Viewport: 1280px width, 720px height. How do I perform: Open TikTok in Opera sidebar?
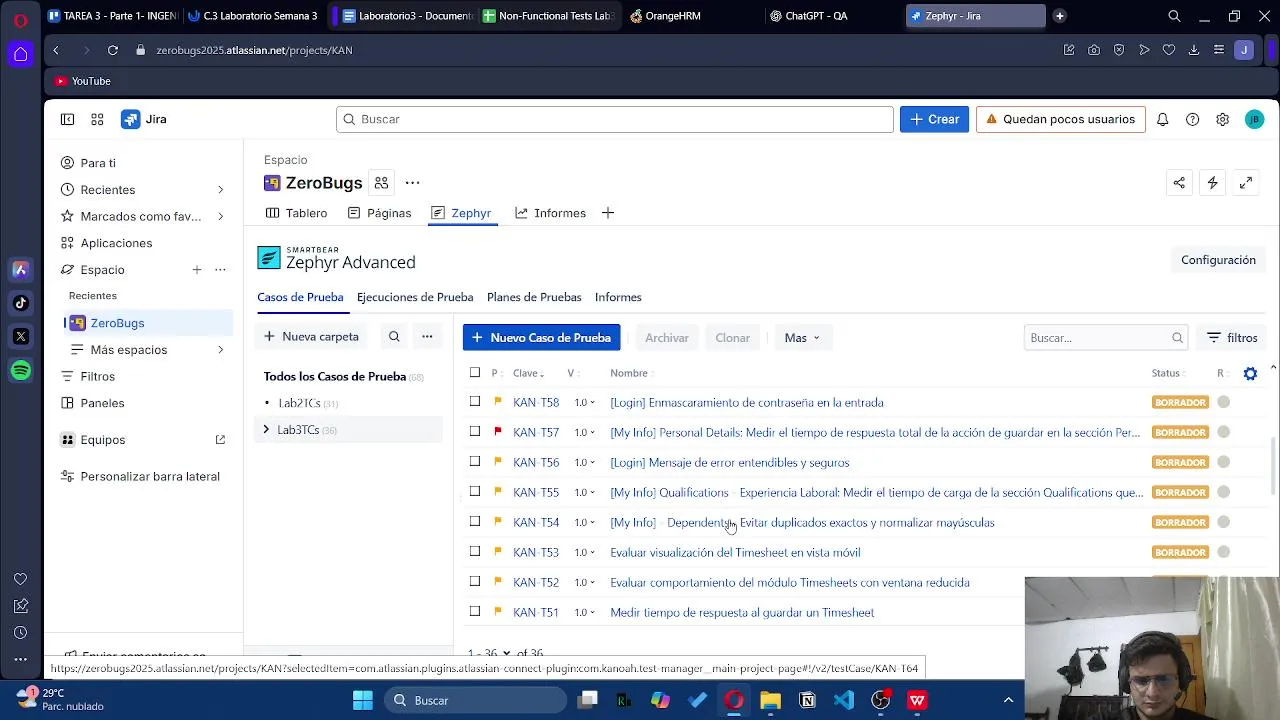click(21, 303)
